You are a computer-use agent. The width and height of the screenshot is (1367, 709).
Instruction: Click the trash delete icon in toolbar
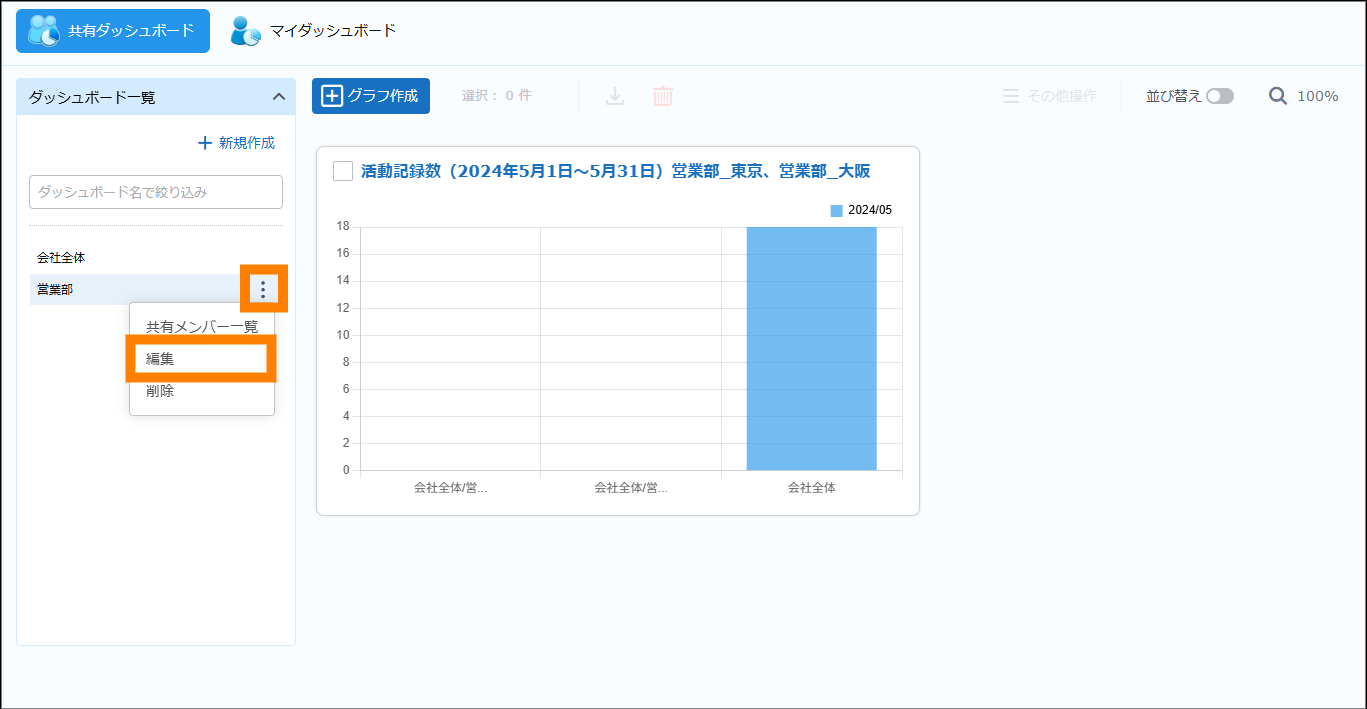(x=663, y=96)
